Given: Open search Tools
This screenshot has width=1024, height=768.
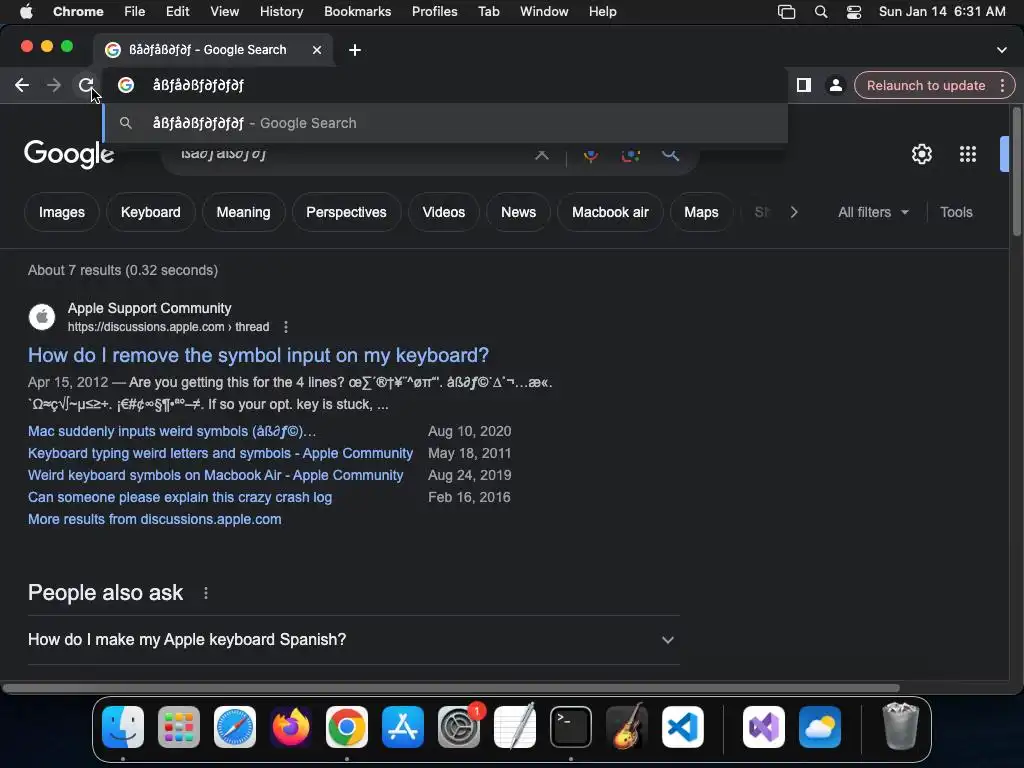Looking at the screenshot, I should [x=956, y=212].
